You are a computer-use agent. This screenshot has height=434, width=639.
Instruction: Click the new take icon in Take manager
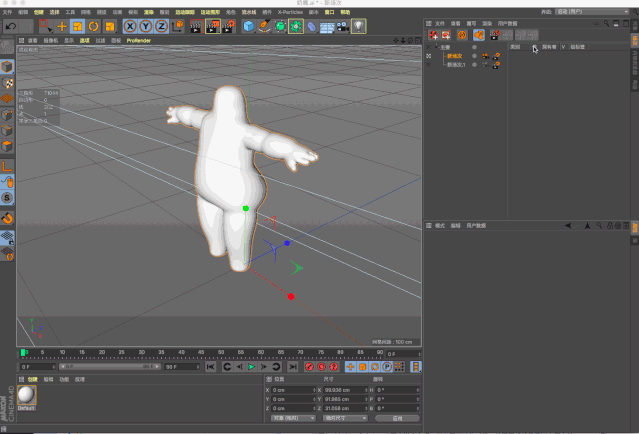coord(433,35)
